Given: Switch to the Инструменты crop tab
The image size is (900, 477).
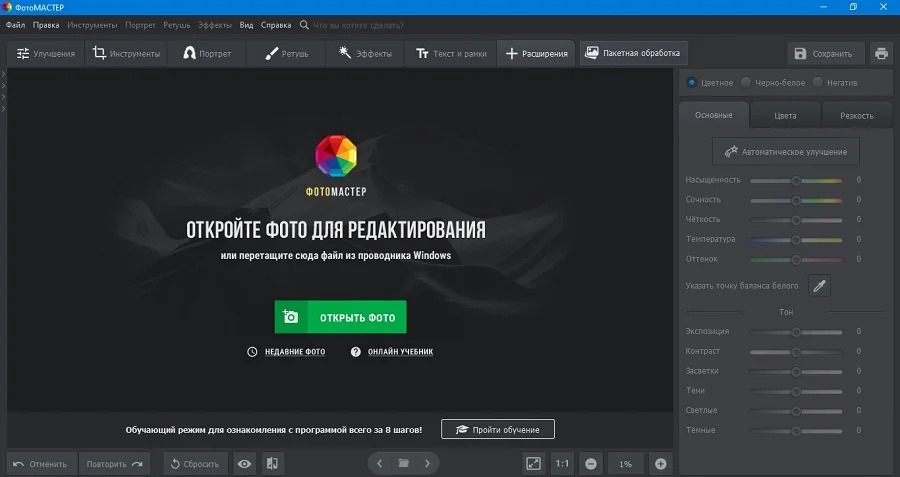Looking at the screenshot, I should tap(126, 53).
